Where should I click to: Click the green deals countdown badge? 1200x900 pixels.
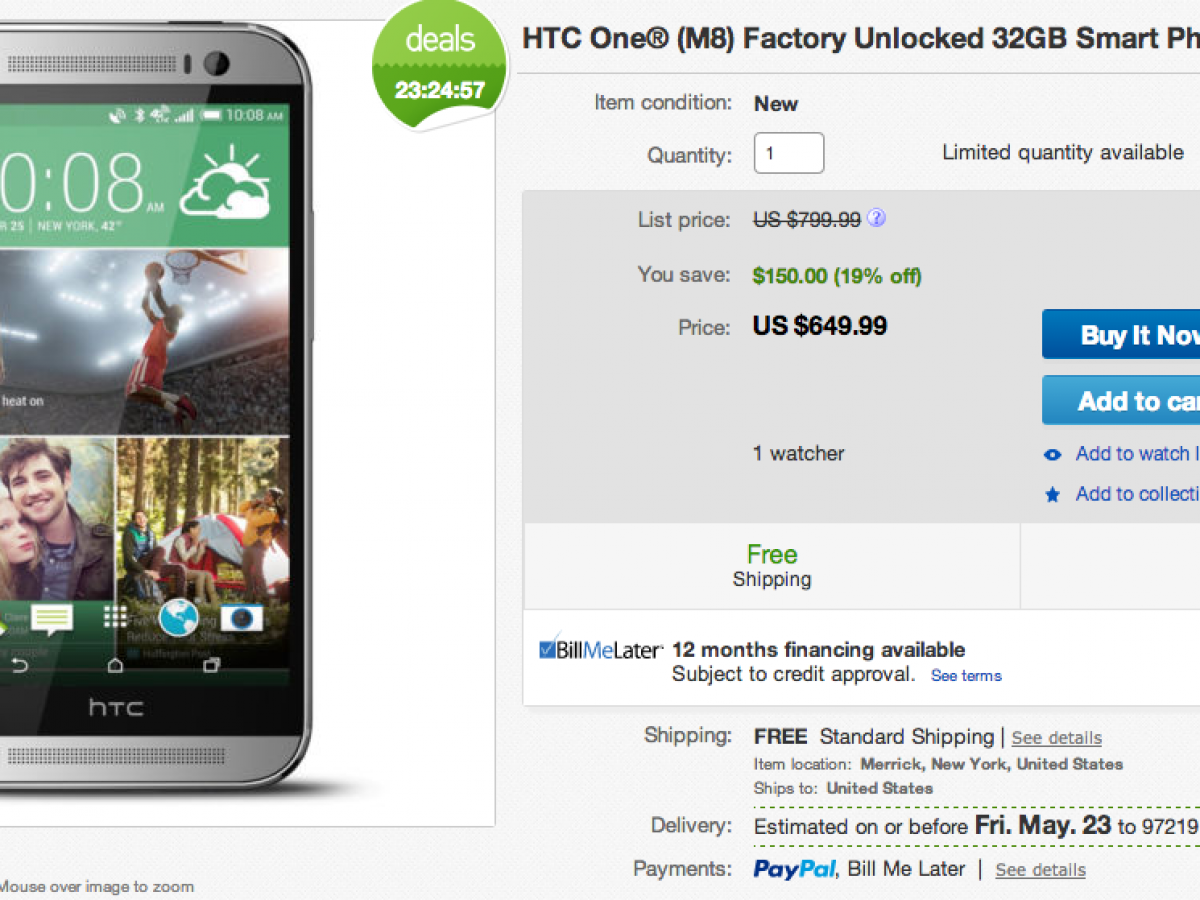pos(440,67)
